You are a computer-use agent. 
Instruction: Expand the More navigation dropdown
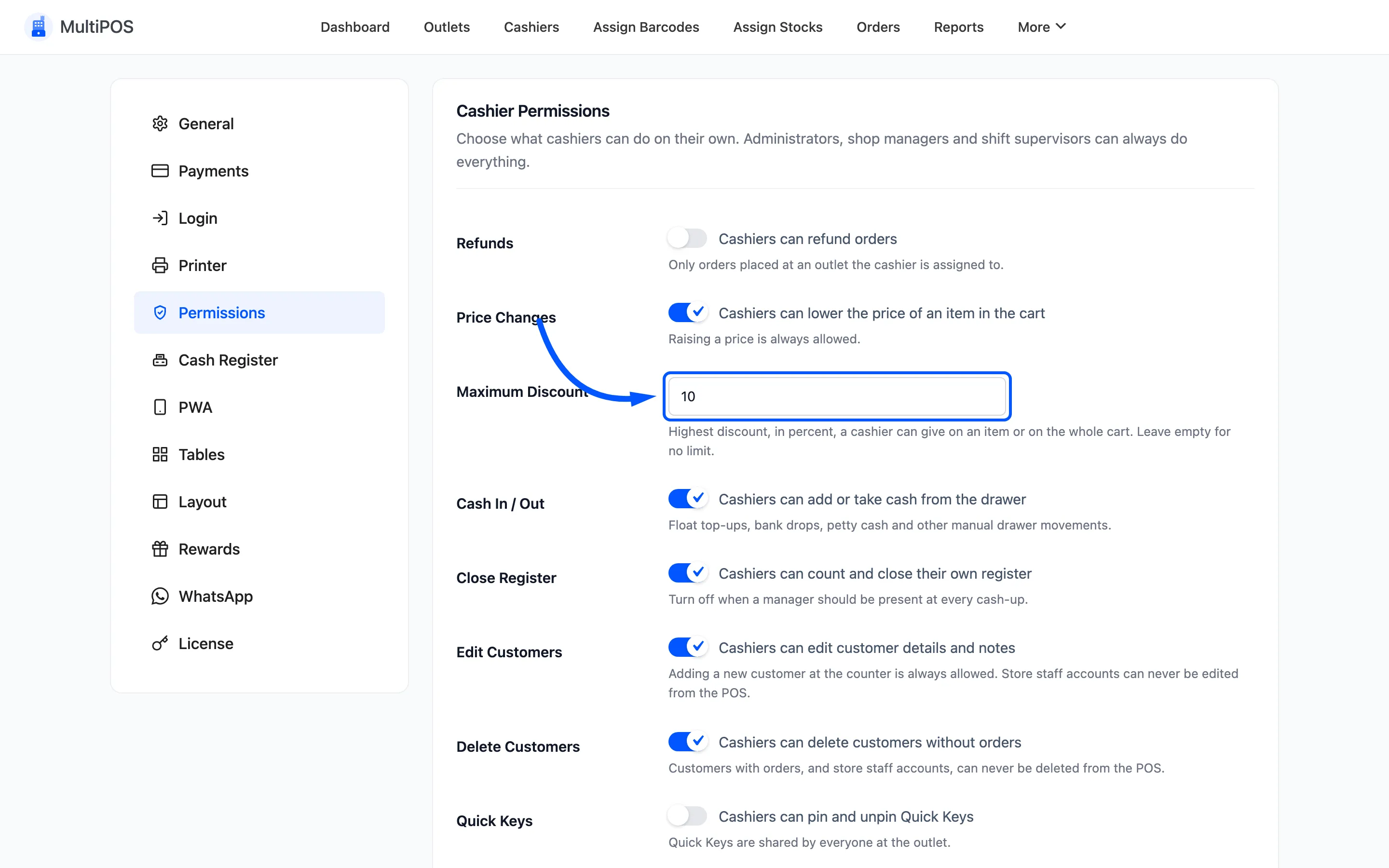[1041, 27]
